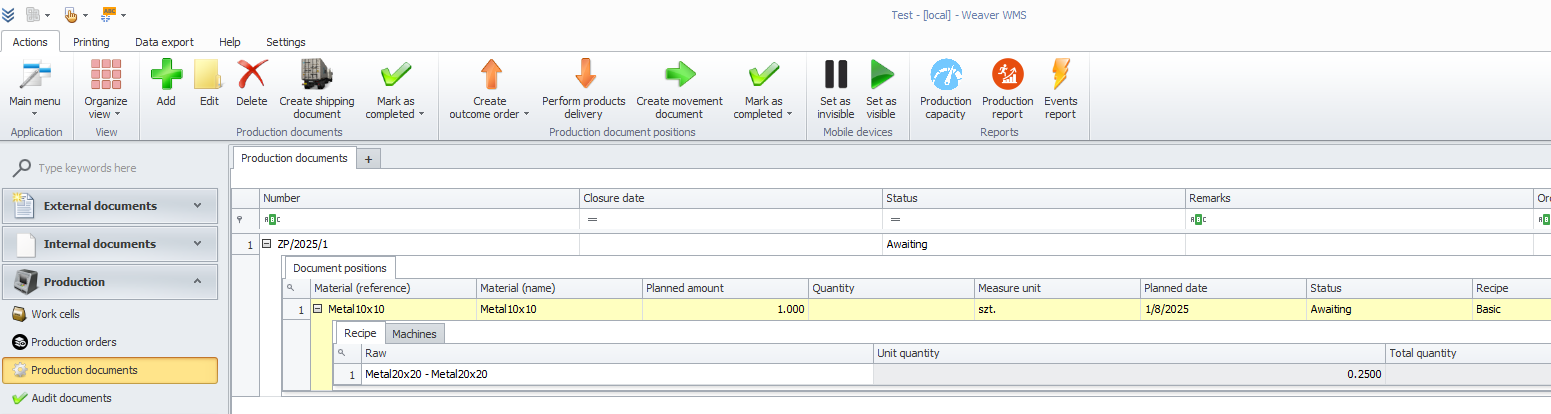Open Production orders in sidebar

point(110,342)
